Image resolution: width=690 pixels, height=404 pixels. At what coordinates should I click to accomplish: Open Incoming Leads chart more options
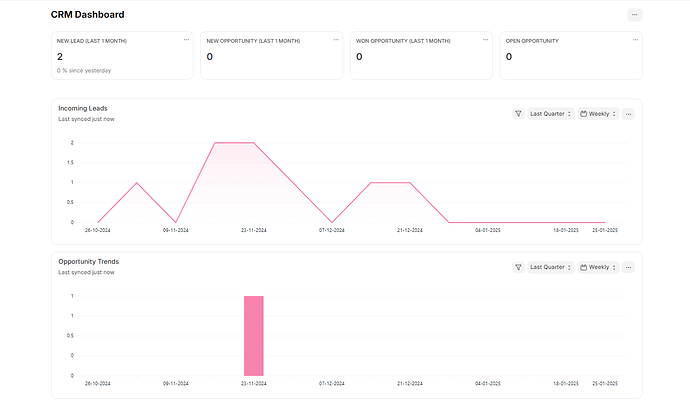tap(628, 114)
